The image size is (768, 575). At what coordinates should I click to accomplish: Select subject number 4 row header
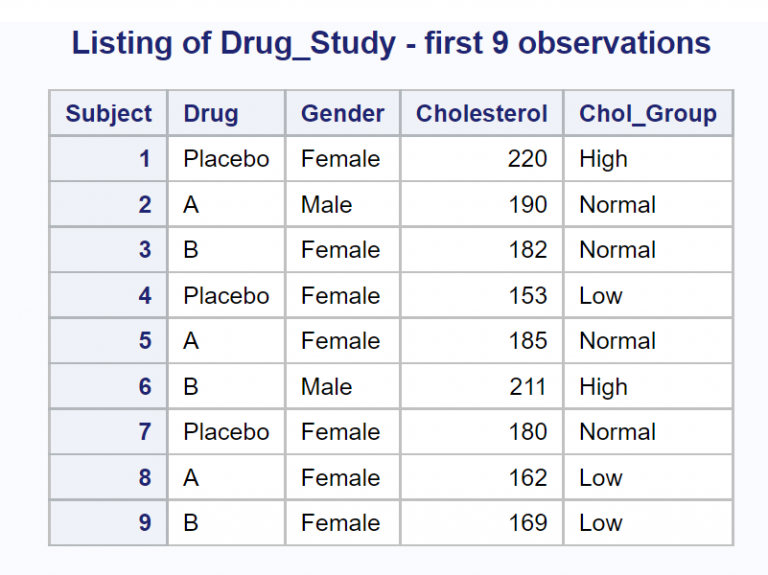145,296
